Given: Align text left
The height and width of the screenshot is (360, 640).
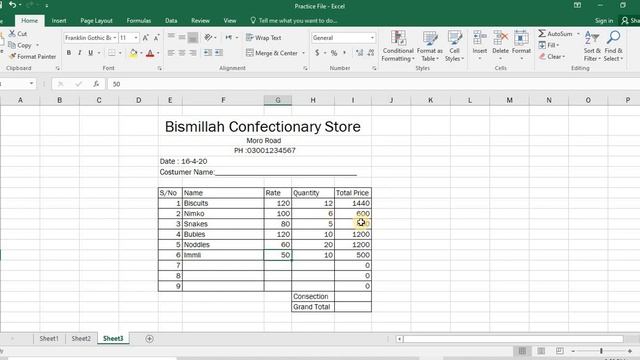Looking at the screenshot, I should click(171, 53).
